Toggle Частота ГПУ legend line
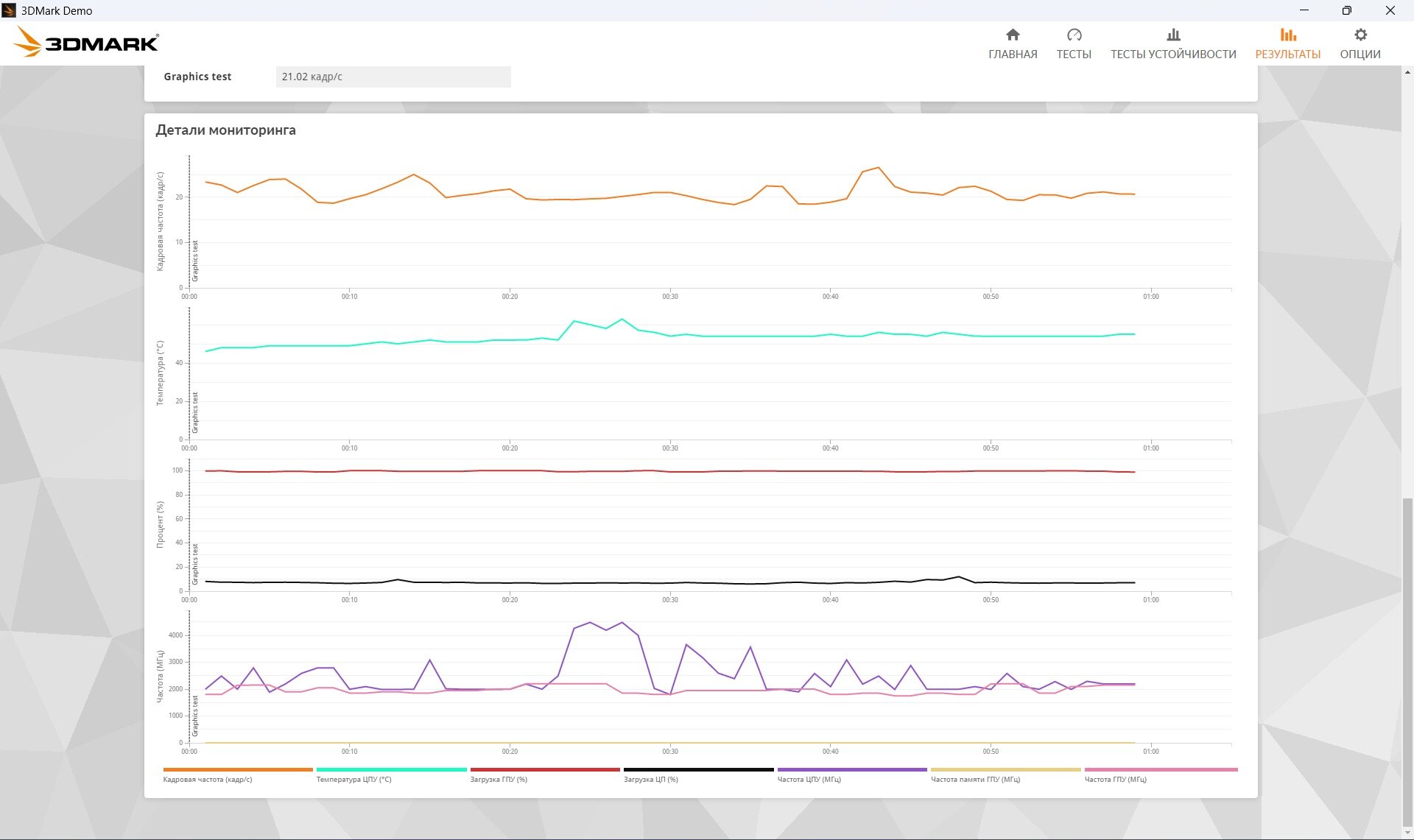 pos(1160,770)
